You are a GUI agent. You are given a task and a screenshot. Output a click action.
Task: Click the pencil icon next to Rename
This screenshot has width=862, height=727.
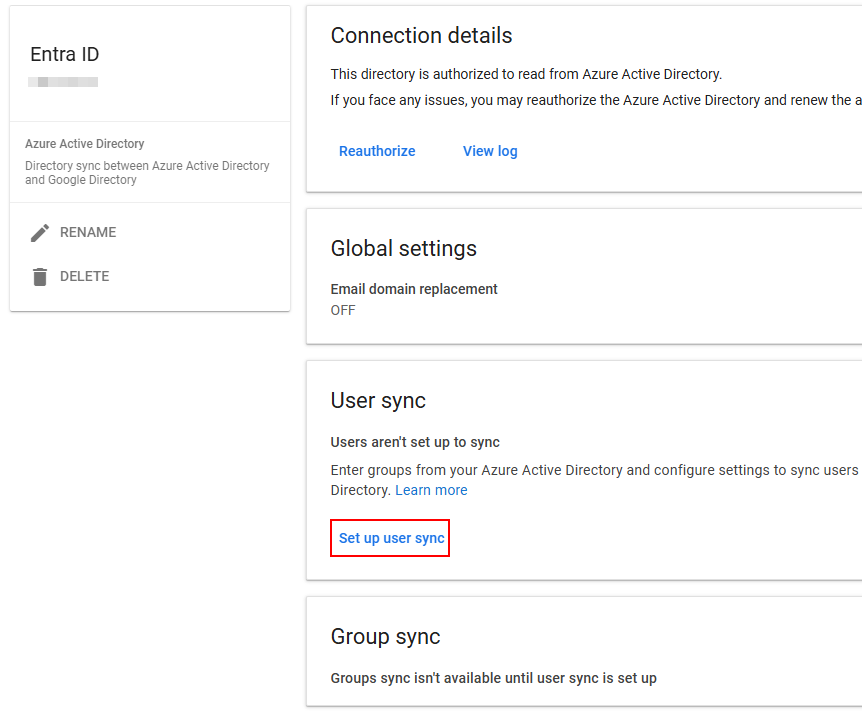40,233
